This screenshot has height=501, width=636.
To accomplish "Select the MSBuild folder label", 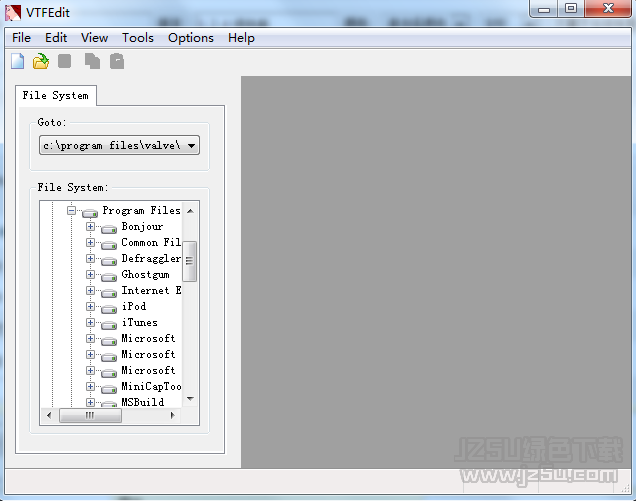I will coord(143,402).
